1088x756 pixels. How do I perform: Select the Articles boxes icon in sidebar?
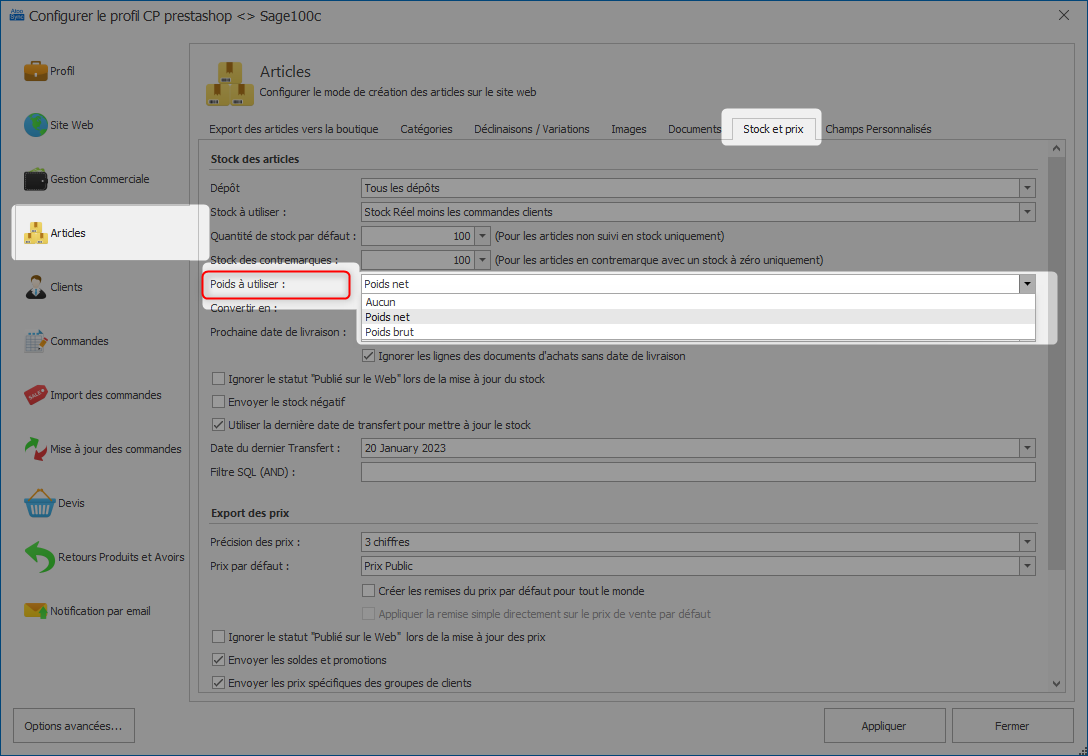pos(35,233)
